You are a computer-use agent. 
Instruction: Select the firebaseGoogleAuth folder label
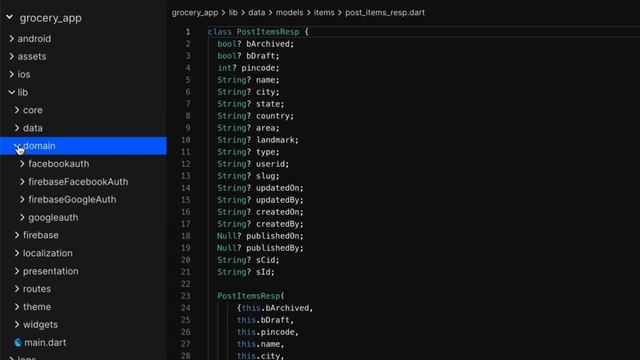click(72, 200)
